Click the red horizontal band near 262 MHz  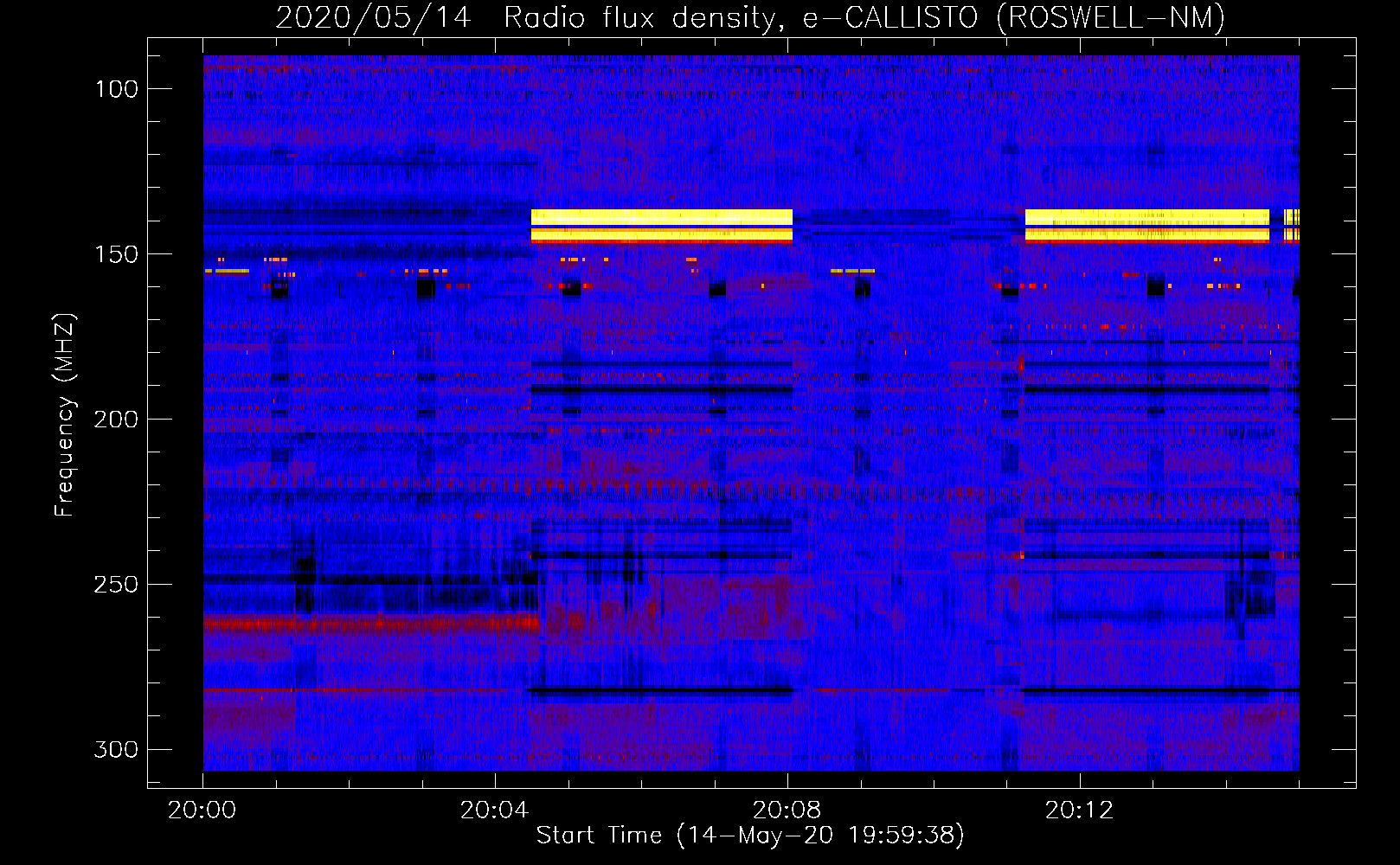[371, 622]
